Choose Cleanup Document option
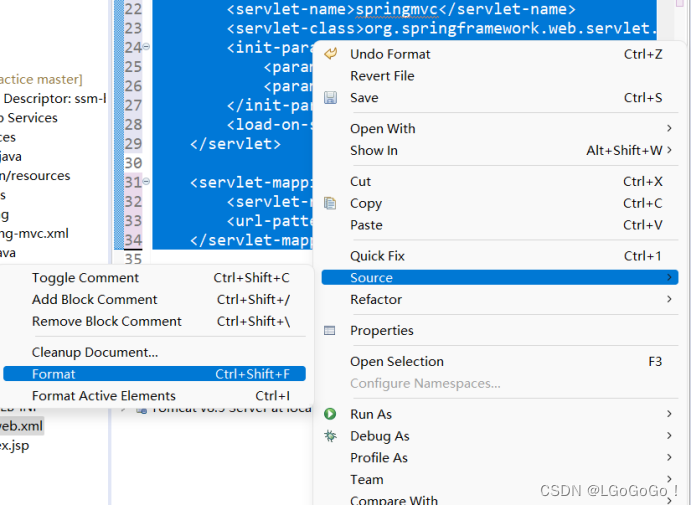 pos(154,352)
